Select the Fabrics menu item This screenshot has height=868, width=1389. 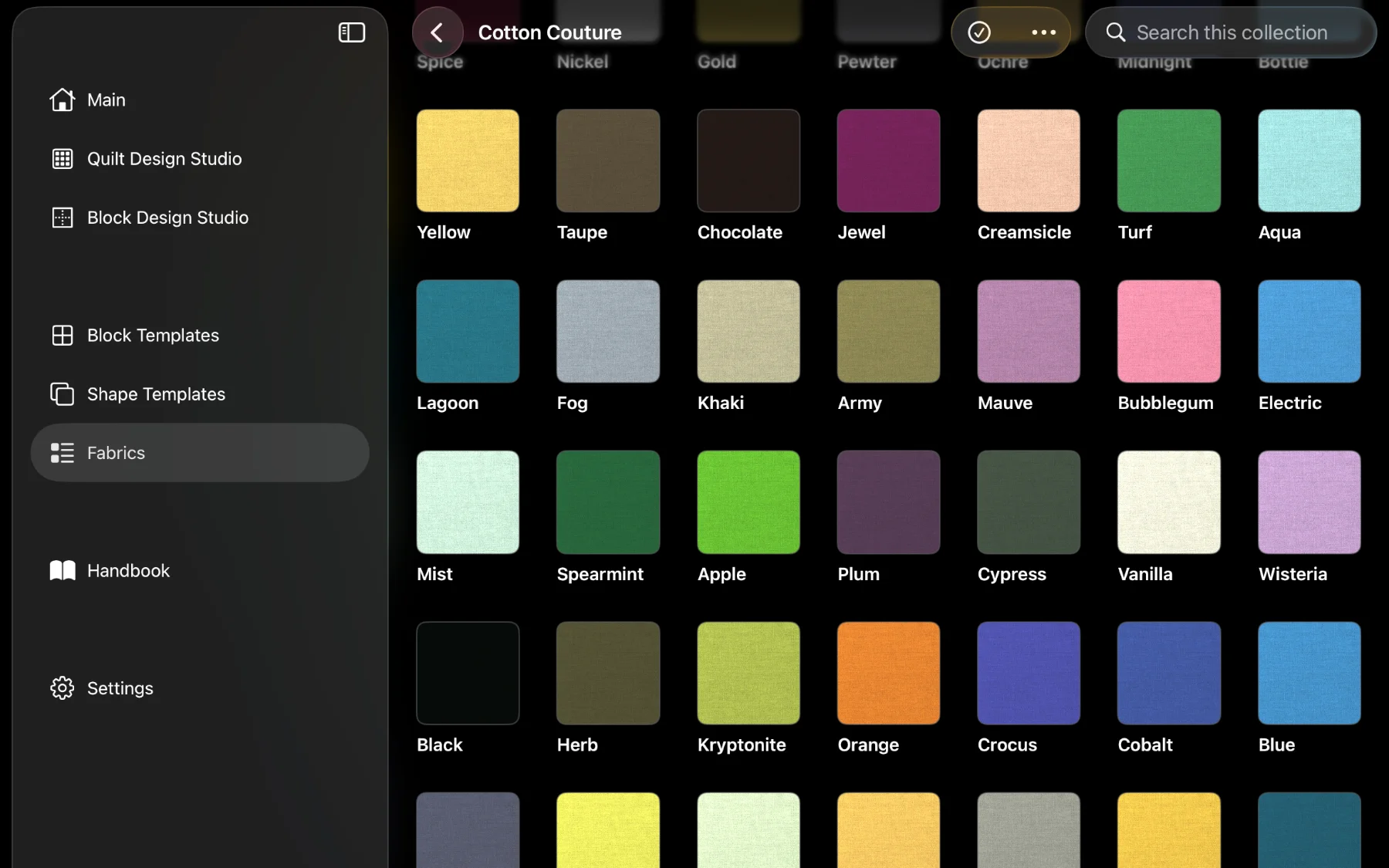[200, 453]
